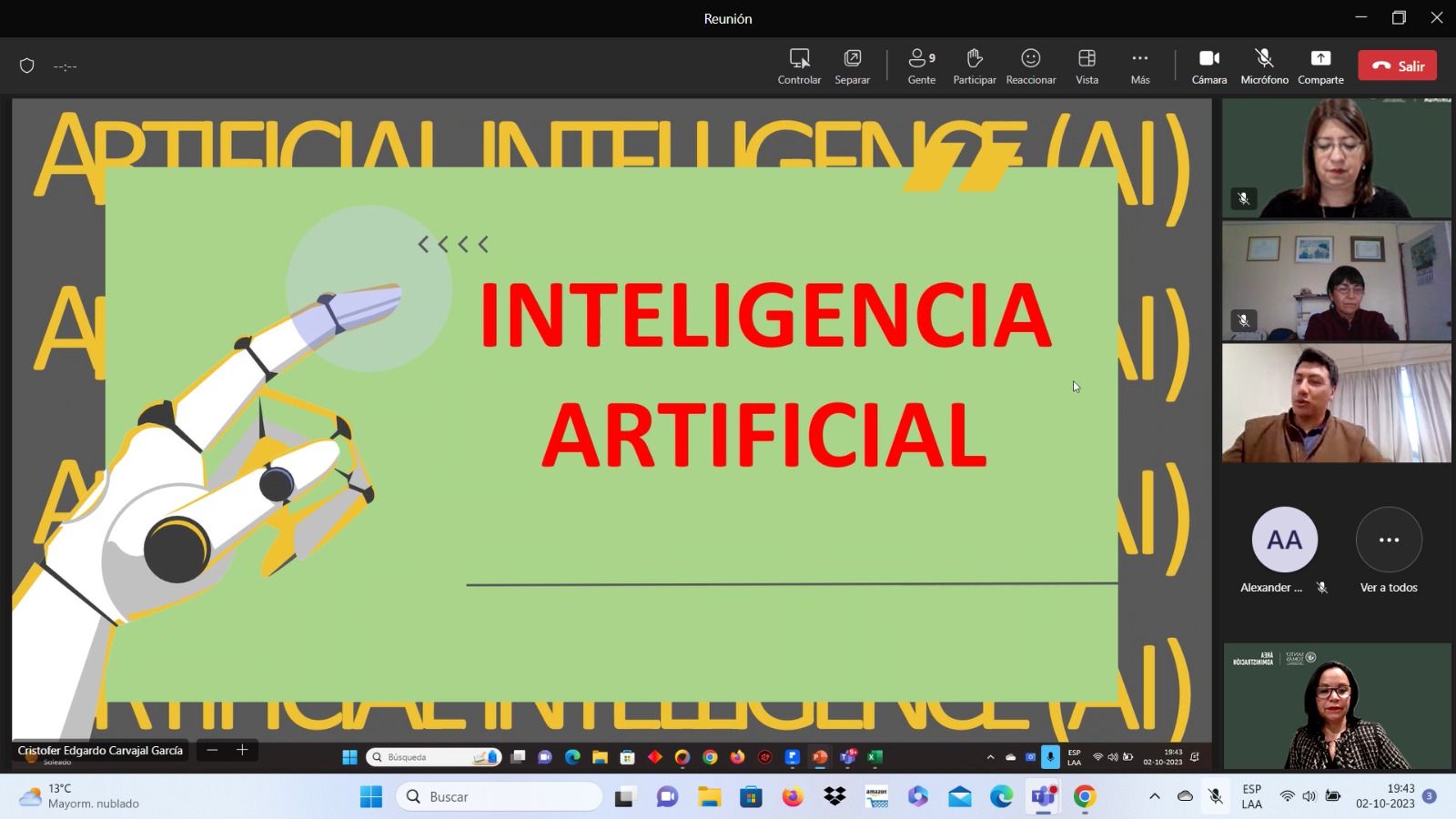Select the second participant video tile with framed pictures
Screen dimensions: 1456x819
click(1337, 280)
